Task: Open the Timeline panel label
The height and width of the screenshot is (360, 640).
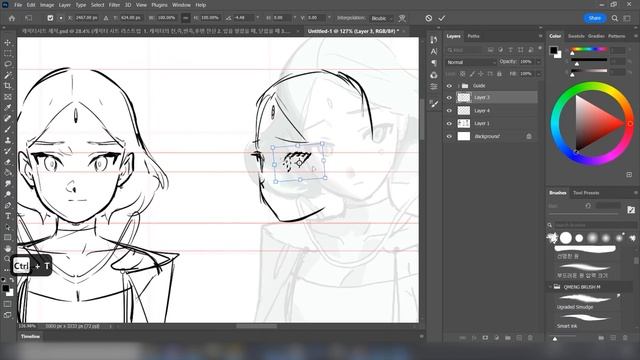Action: point(31,336)
